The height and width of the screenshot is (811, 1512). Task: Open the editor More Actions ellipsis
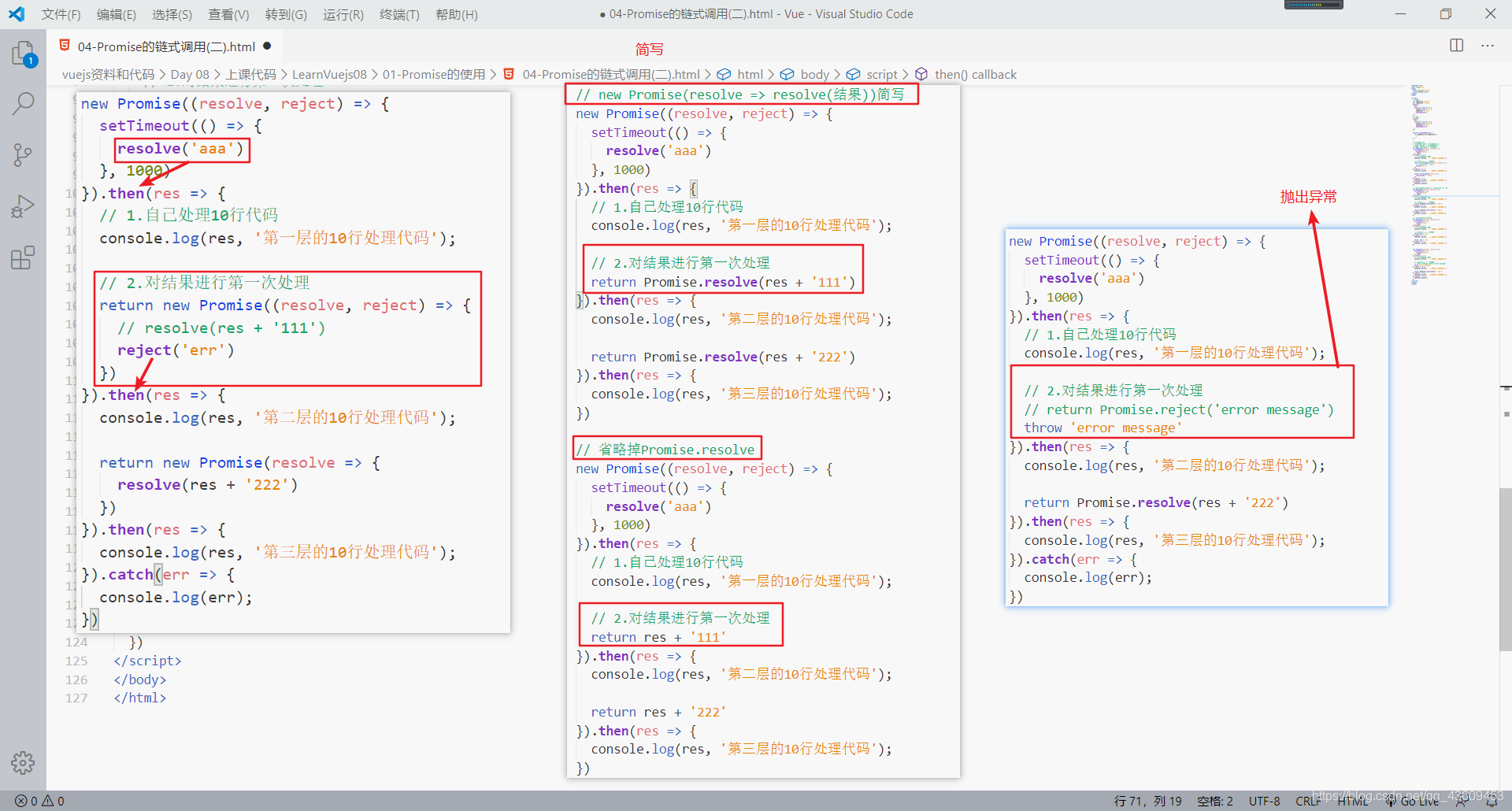(1487, 45)
